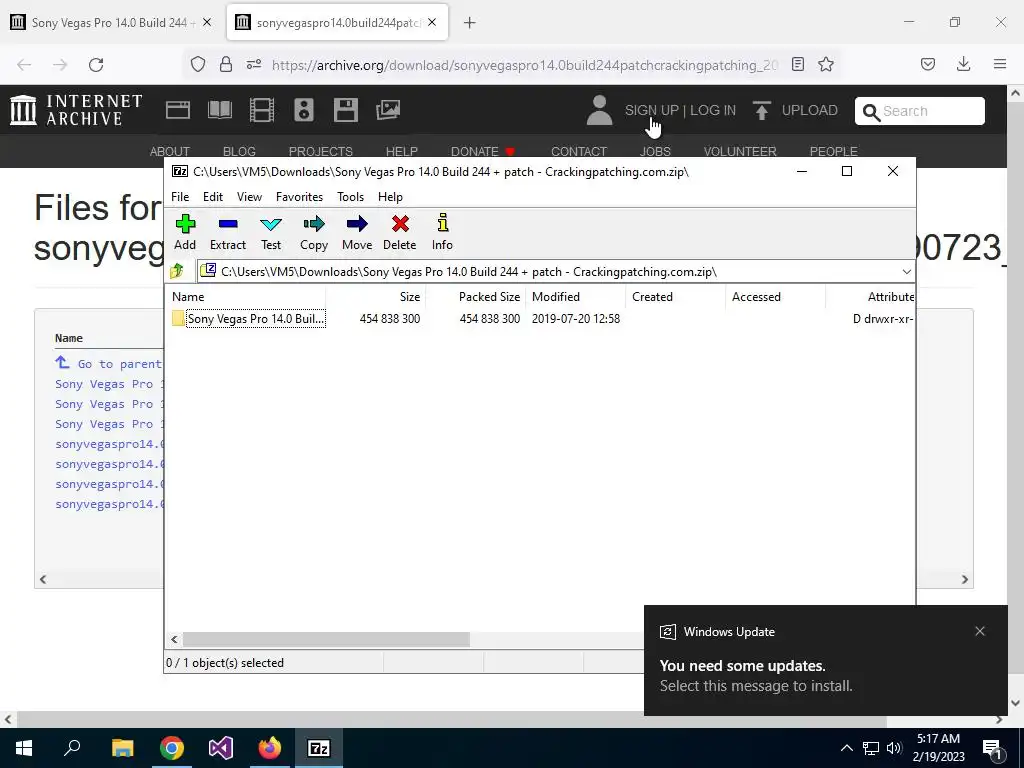Click the user avatar icon
The width and height of the screenshot is (1024, 768).
tap(599, 110)
